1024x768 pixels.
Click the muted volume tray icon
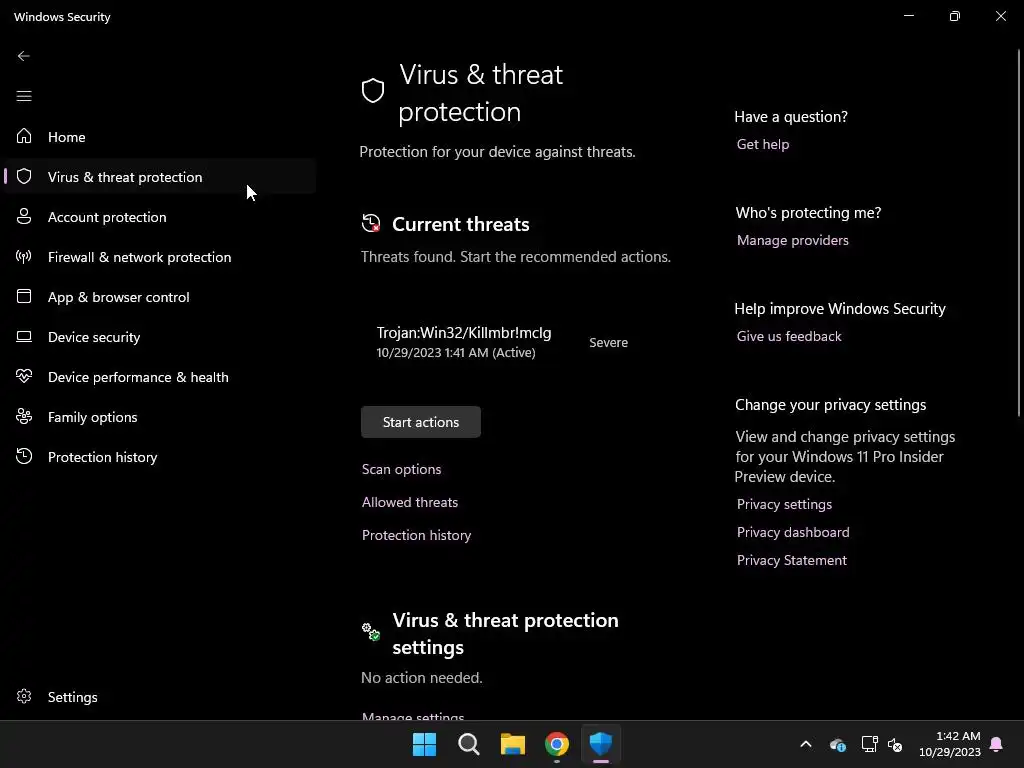[x=895, y=744]
